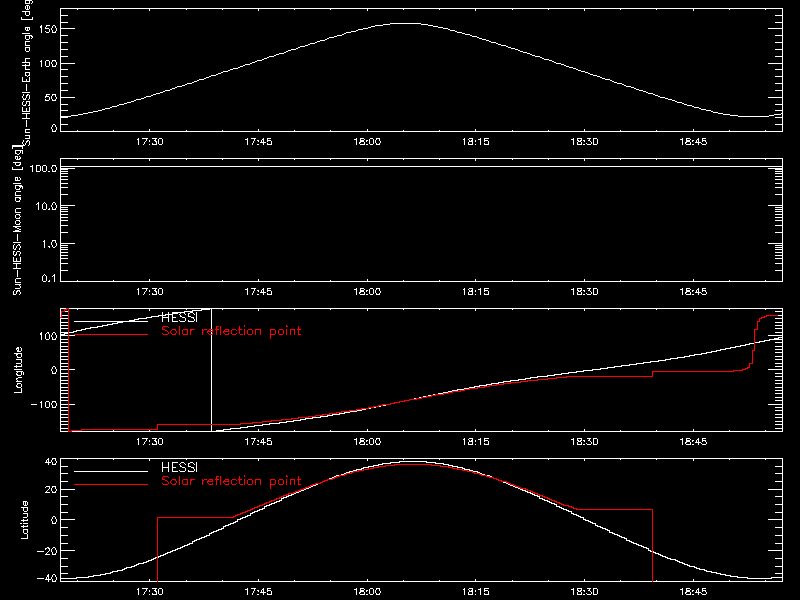
Task: Click -40 on Latitude y-axis
Action: click(x=47, y=579)
